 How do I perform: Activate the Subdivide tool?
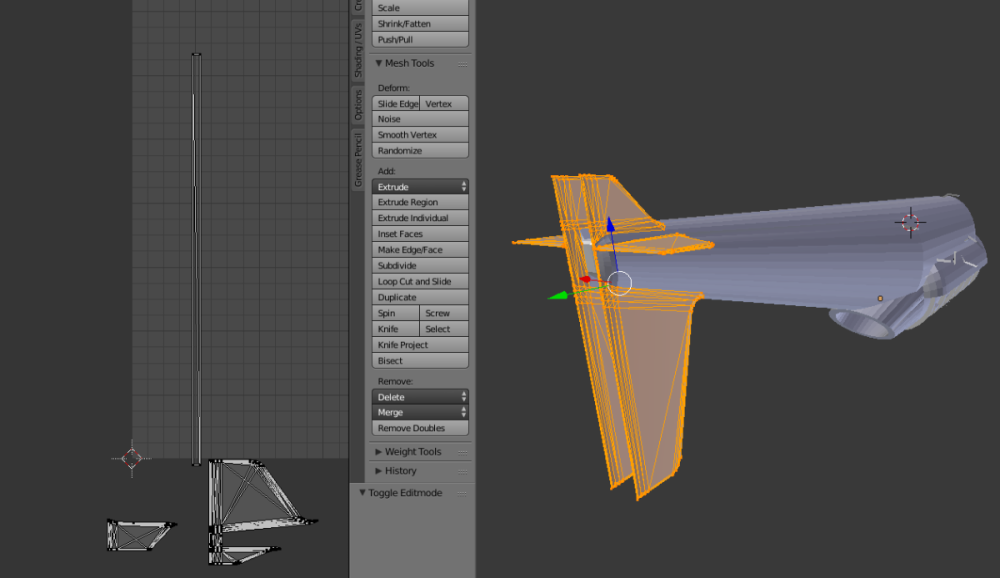[420, 265]
